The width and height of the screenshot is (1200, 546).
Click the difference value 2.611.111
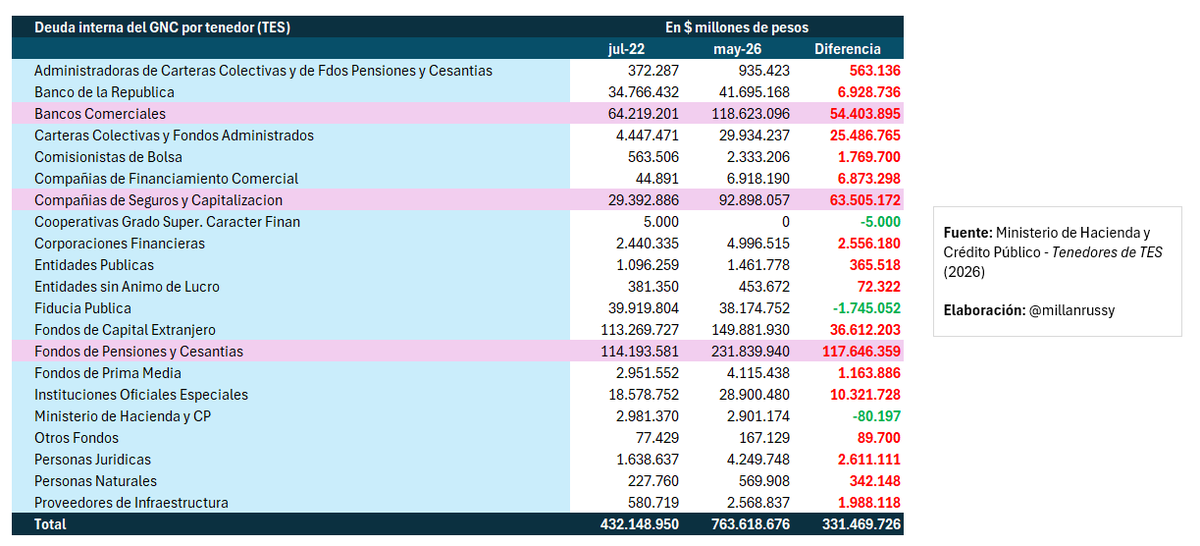point(869,460)
